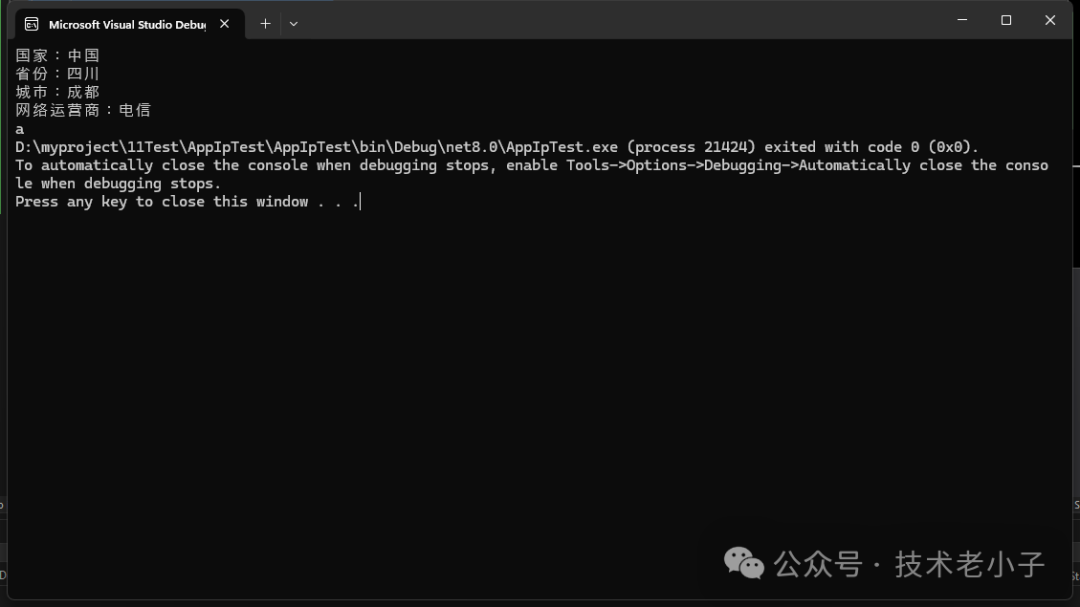Viewport: 1080px width, 607px height.
Task: Open a new terminal tab with plus
Action: click(x=265, y=23)
